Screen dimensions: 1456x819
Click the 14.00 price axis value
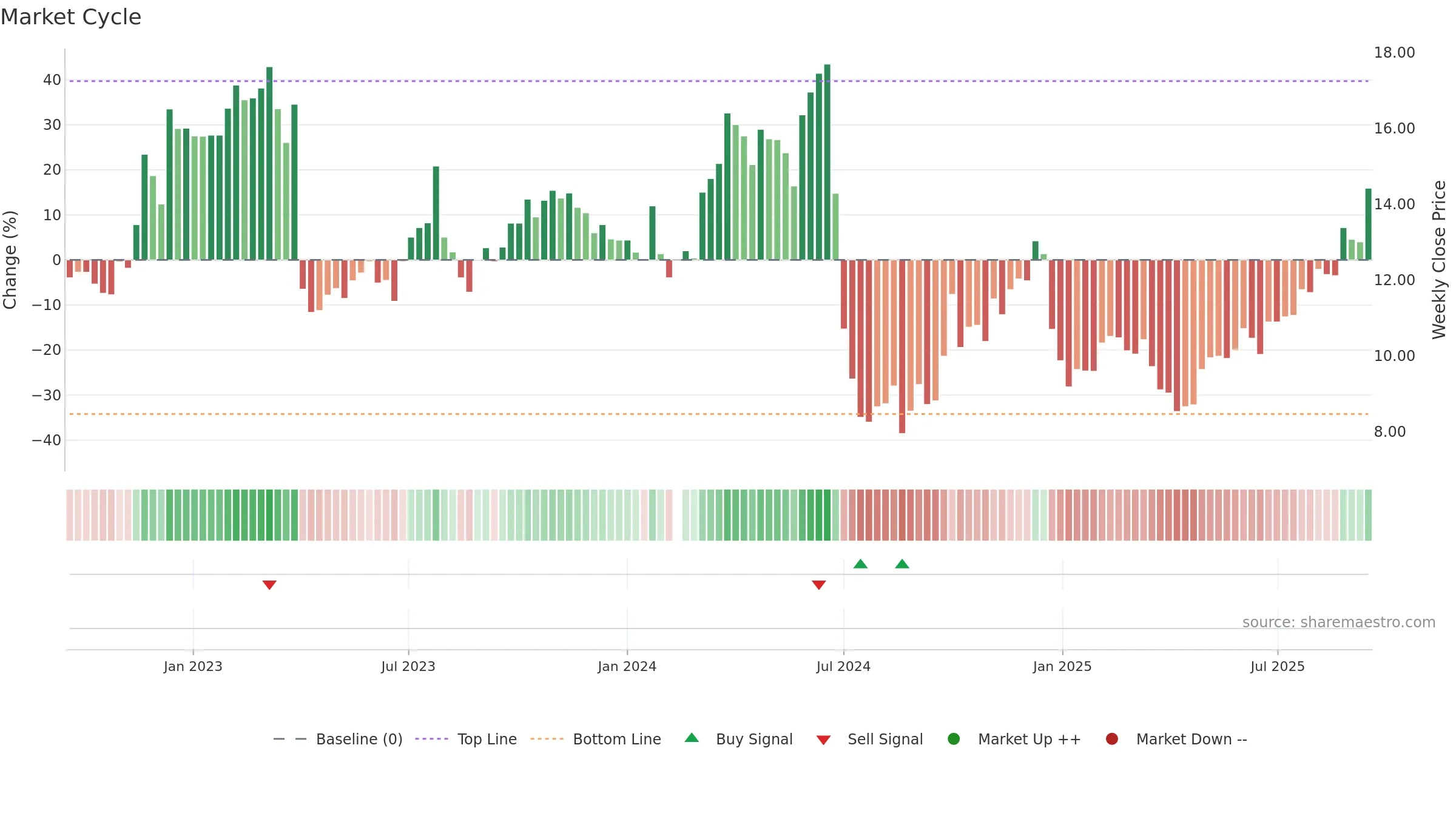click(x=1395, y=204)
